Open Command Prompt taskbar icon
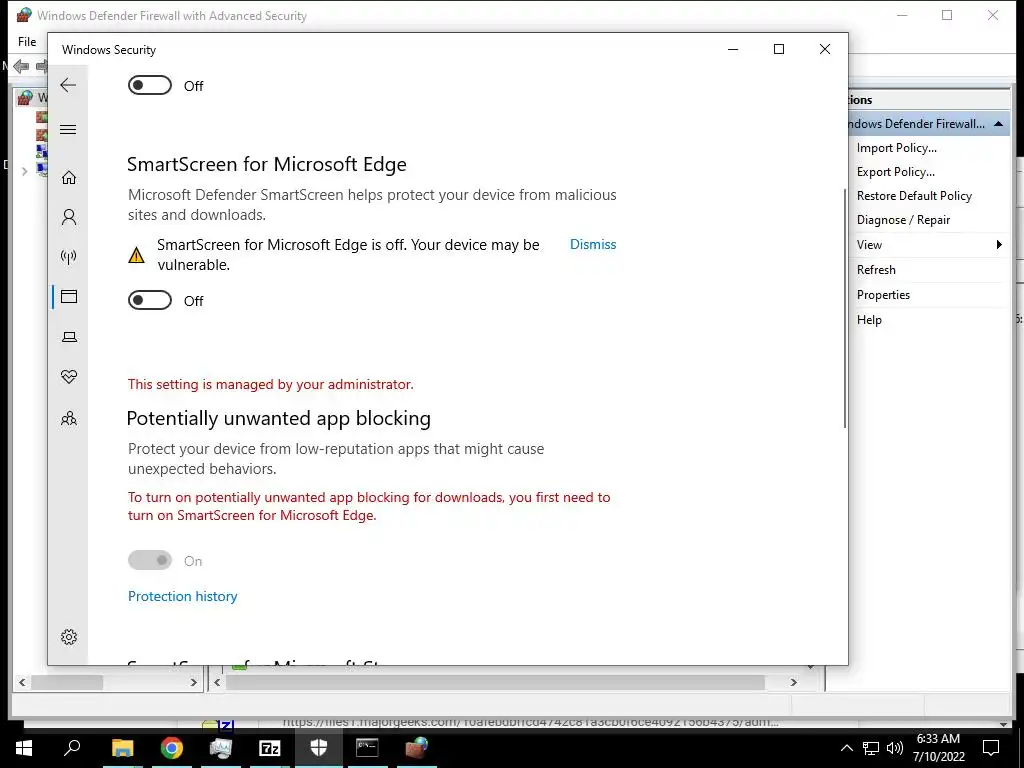Viewport: 1024px width, 768px height. click(367, 748)
